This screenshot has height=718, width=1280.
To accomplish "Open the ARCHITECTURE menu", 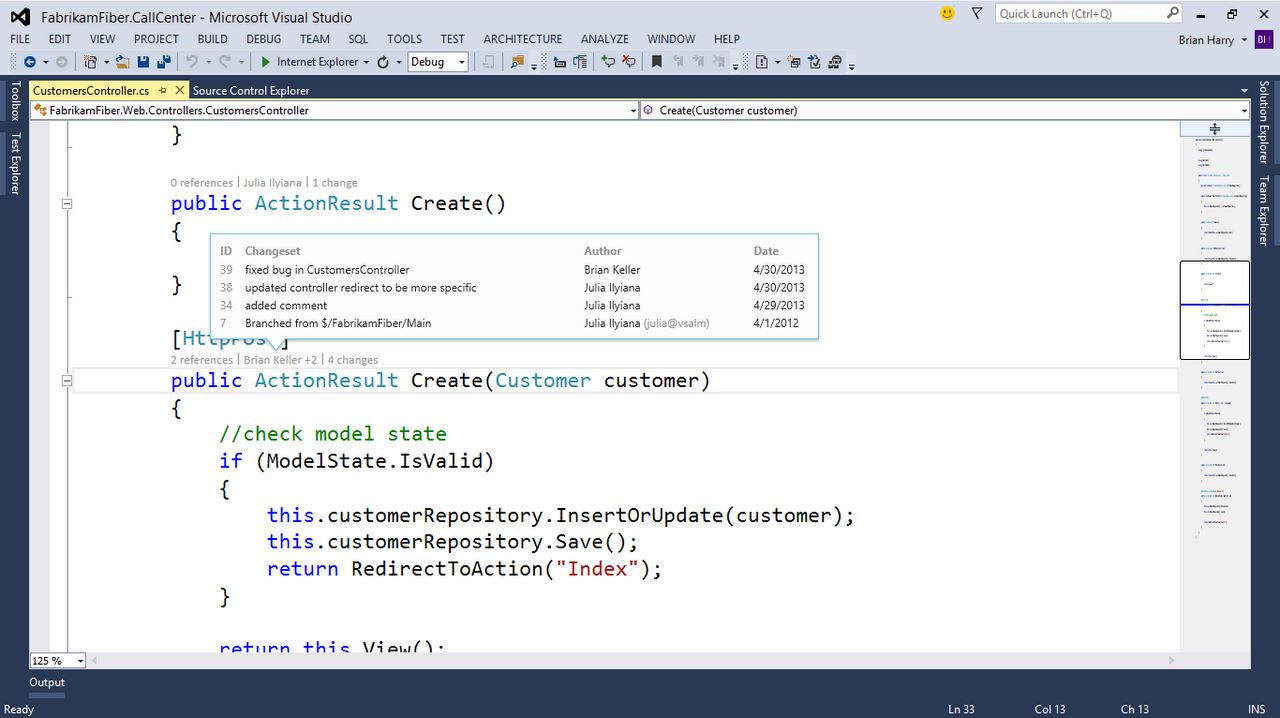I will tap(523, 39).
